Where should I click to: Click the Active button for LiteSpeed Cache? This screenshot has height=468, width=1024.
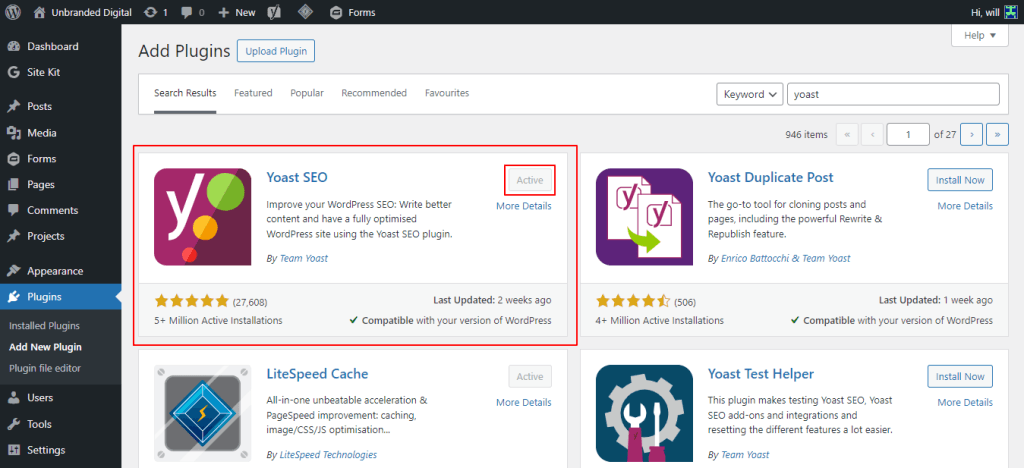coord(530,377)
